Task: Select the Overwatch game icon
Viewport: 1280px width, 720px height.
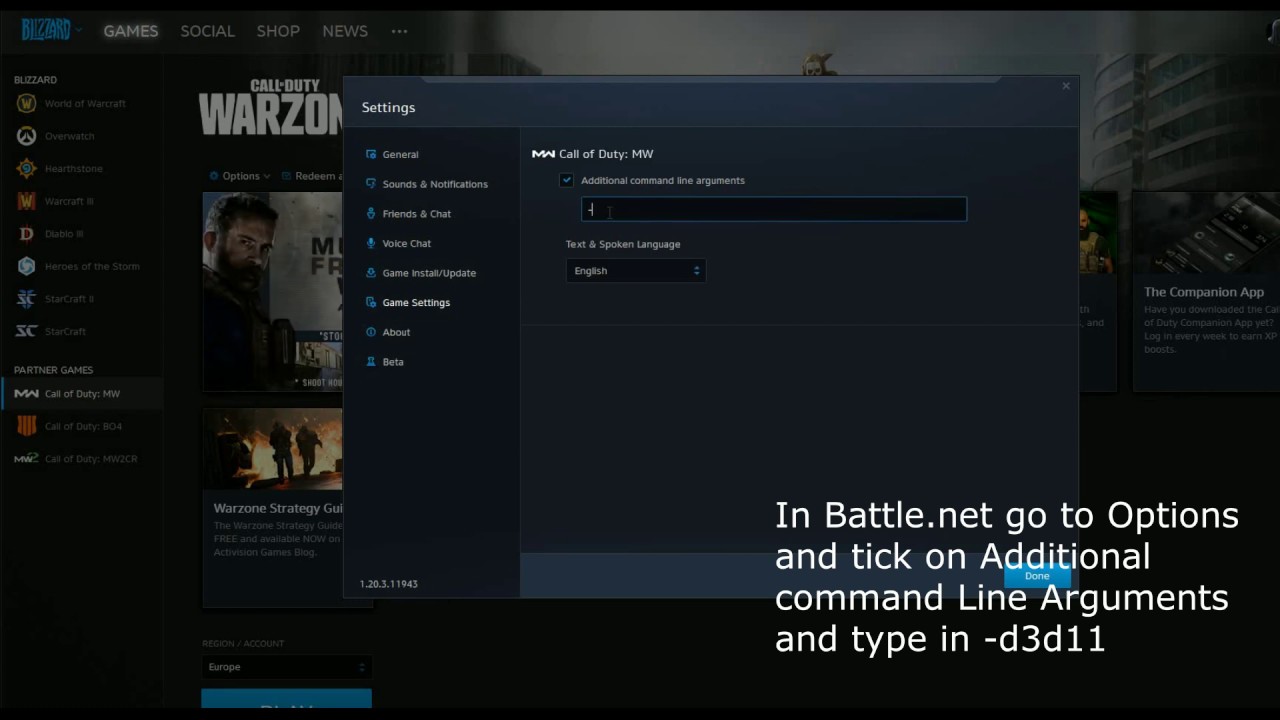Action: (27, 136)
